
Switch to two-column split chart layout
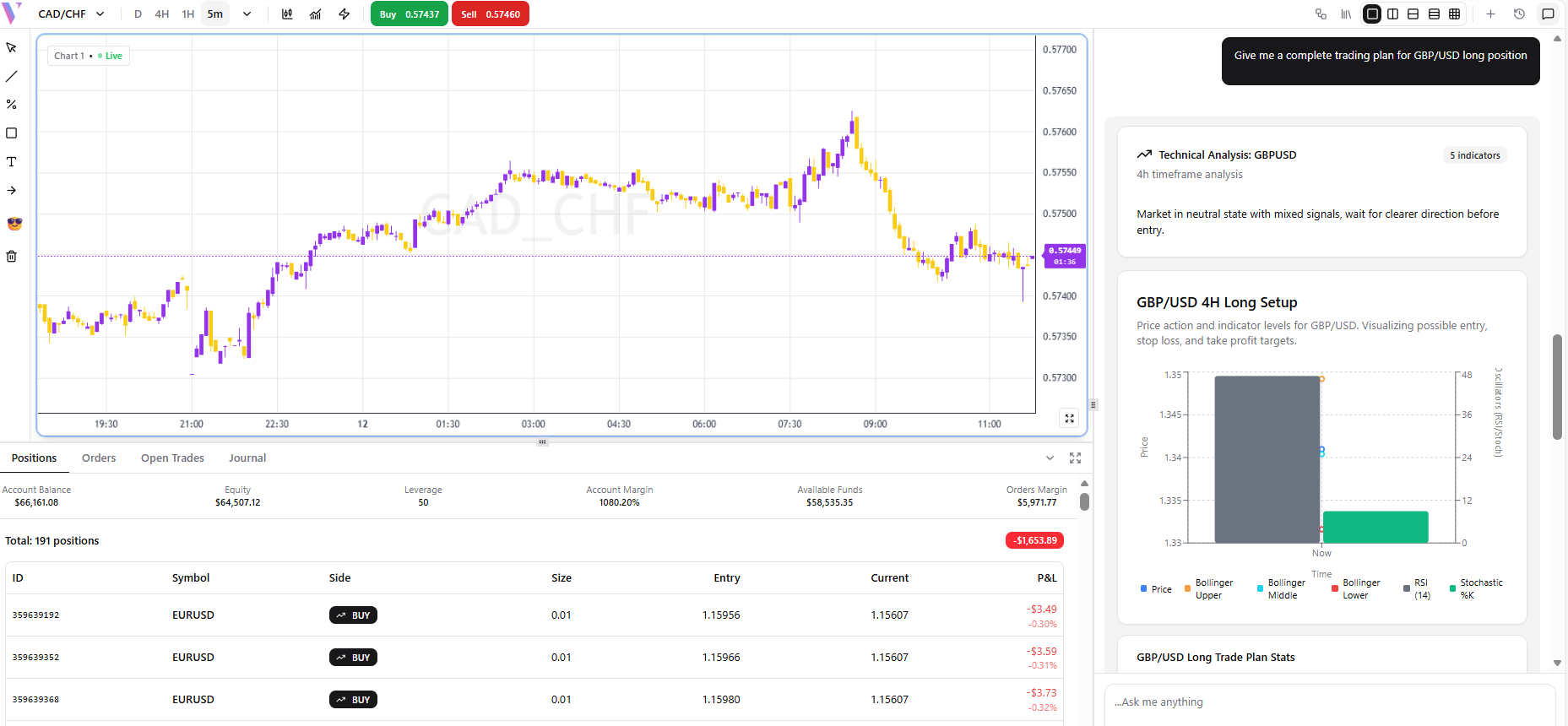tap(1392, 14)
